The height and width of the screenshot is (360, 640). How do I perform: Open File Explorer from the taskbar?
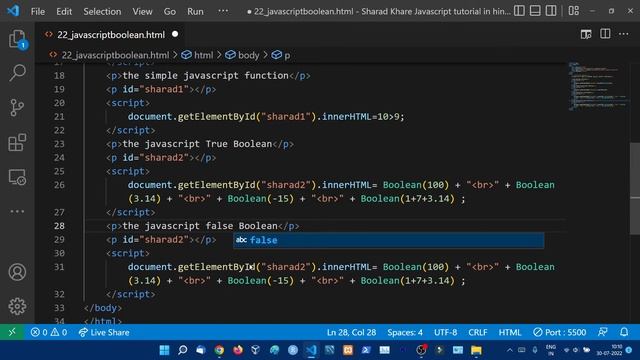click(x=476, y=350)
